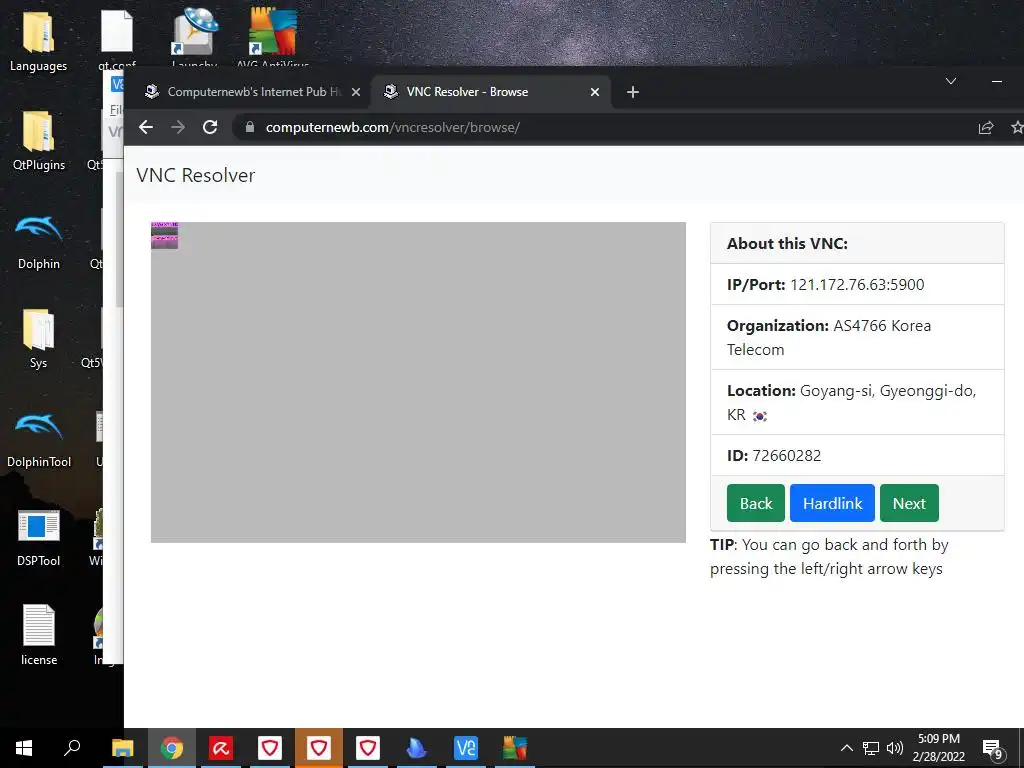Click the Chrome icon in taskbar
The width and height of the screenshot is (1024, 768).
pos(172,748)
